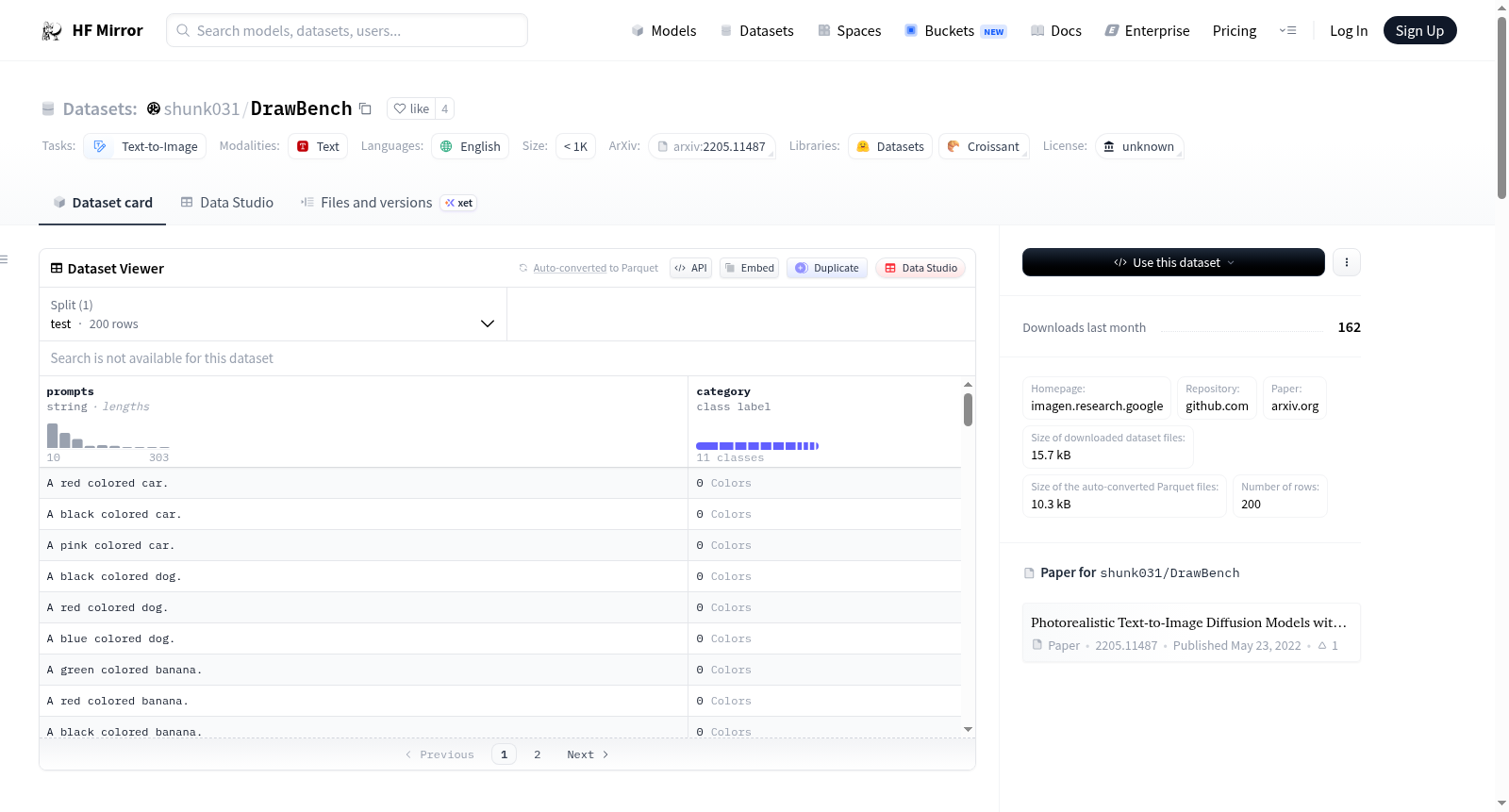The height and width of the screenshot is (812, 1509).
Task: Click the table scrollbar down arrow
Action: (x=968, y=729)
